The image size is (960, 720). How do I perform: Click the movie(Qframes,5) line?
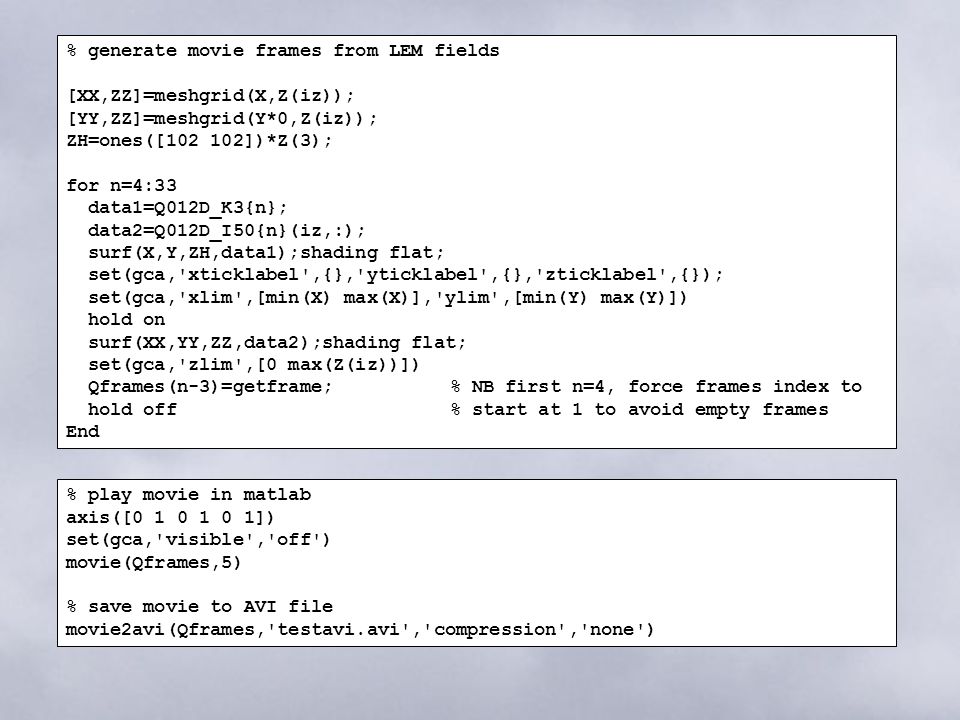point(154,563)
